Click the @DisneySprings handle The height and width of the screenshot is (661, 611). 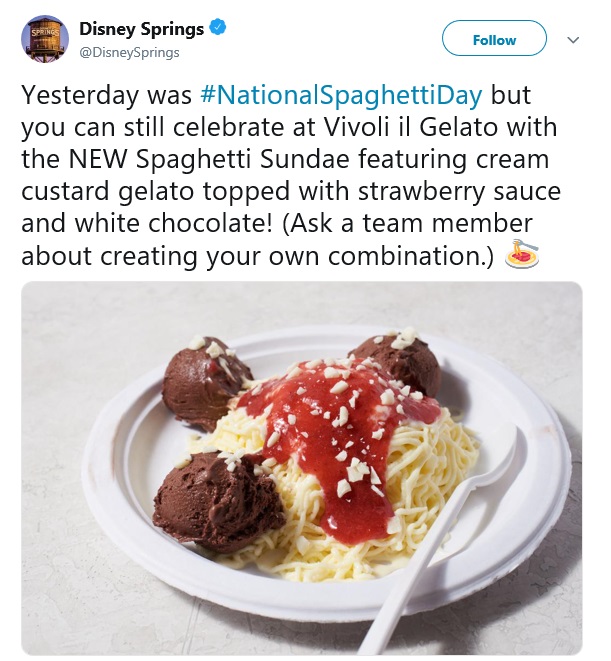[x=130, y=52]
